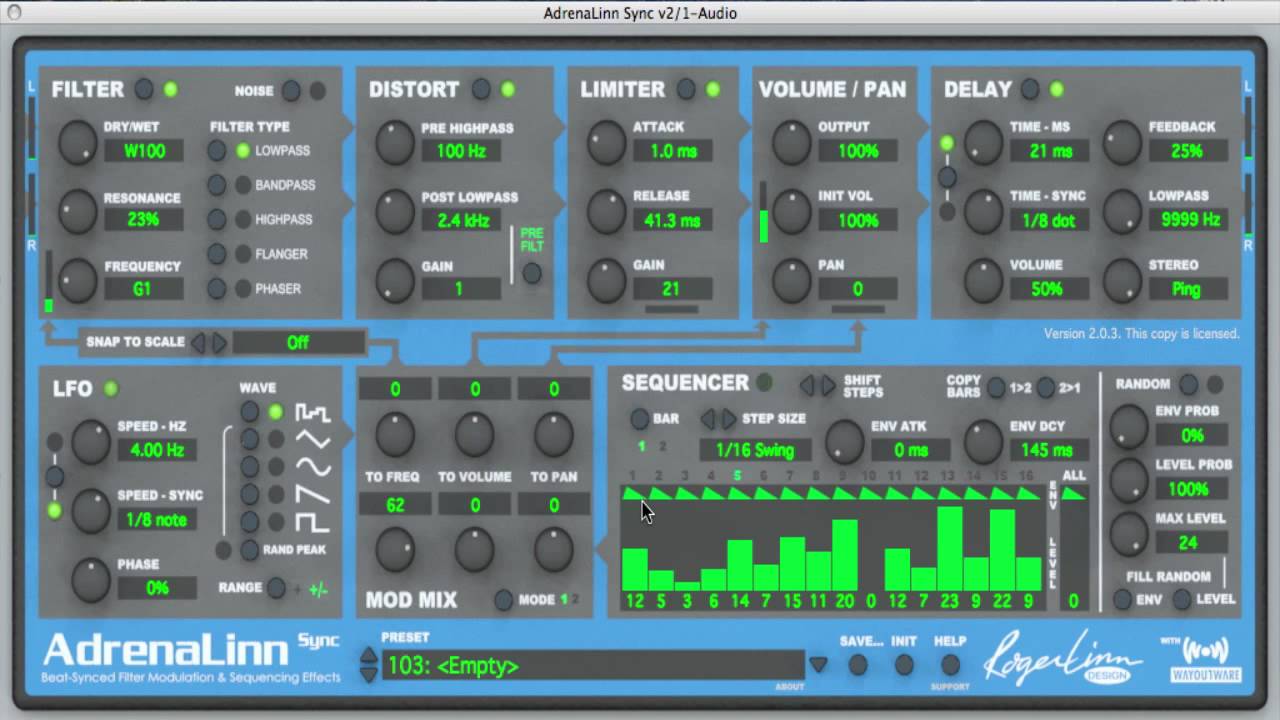Select Highpass filter type
1280x720 pixels.
coord(217,219)
